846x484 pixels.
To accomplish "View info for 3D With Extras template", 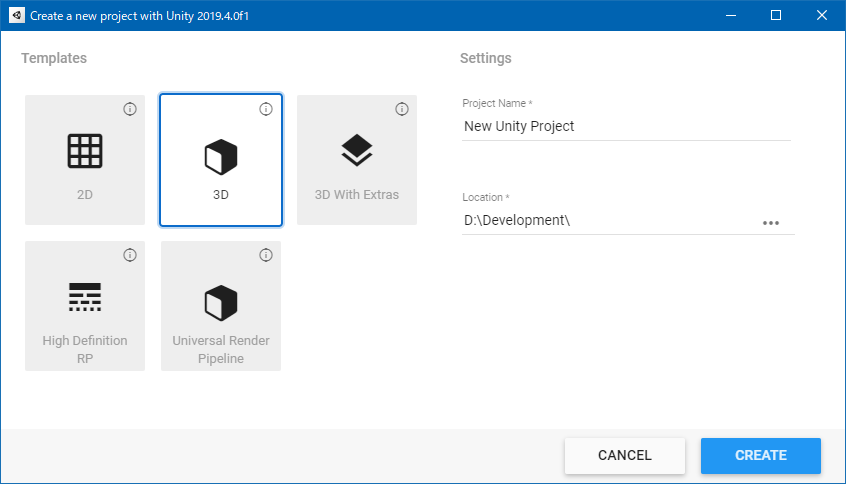I will click(402, 109).
